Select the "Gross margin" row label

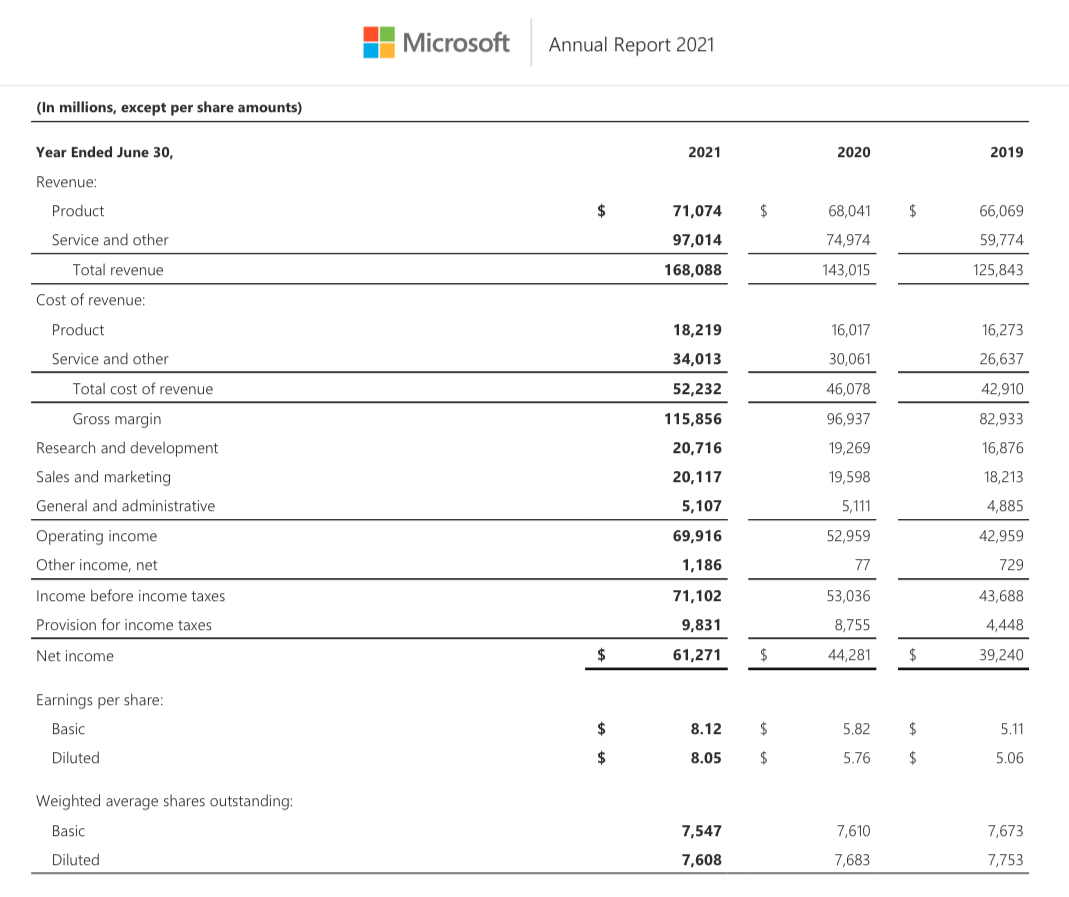(x=117, y=419)
